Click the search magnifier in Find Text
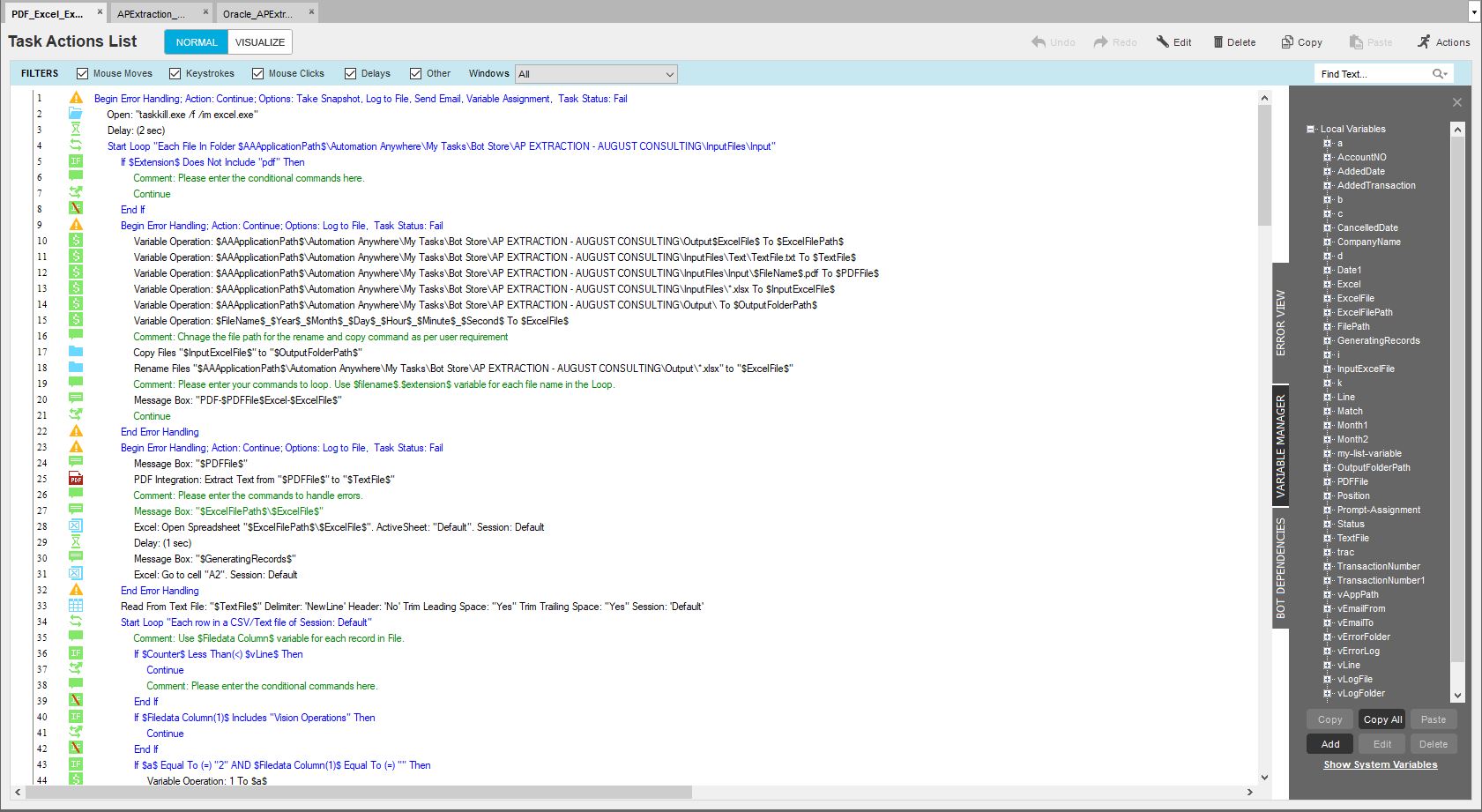Image resolution: width=1482 pixels, height=812 pixels. point(1439,74)
